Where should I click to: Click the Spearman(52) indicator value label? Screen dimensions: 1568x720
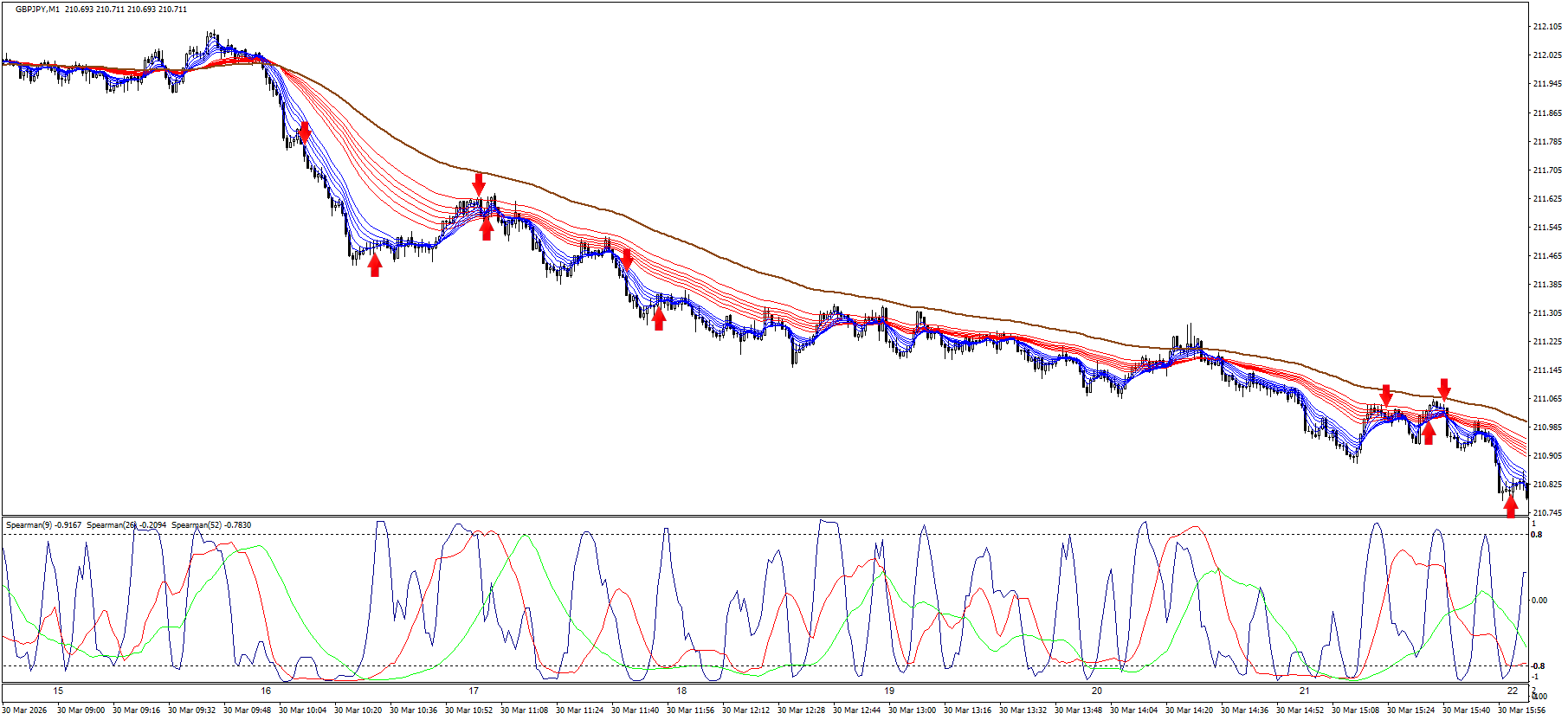[211, 525]
